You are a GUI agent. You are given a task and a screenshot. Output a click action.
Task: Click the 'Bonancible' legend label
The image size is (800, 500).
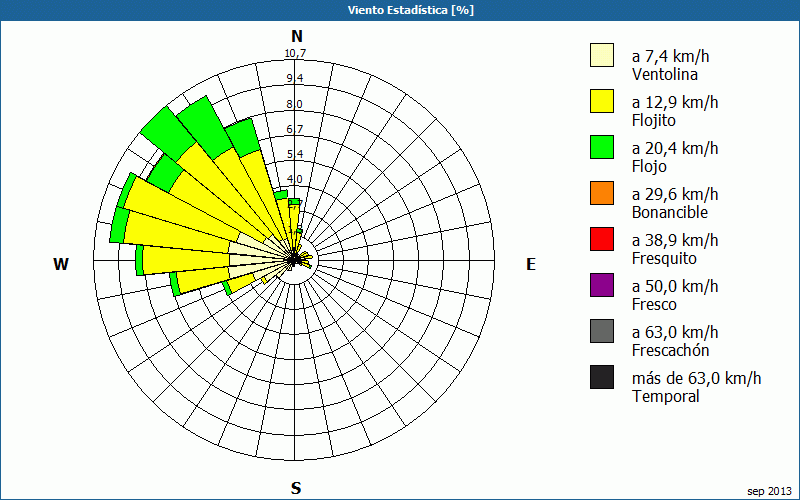coord(670,212)
